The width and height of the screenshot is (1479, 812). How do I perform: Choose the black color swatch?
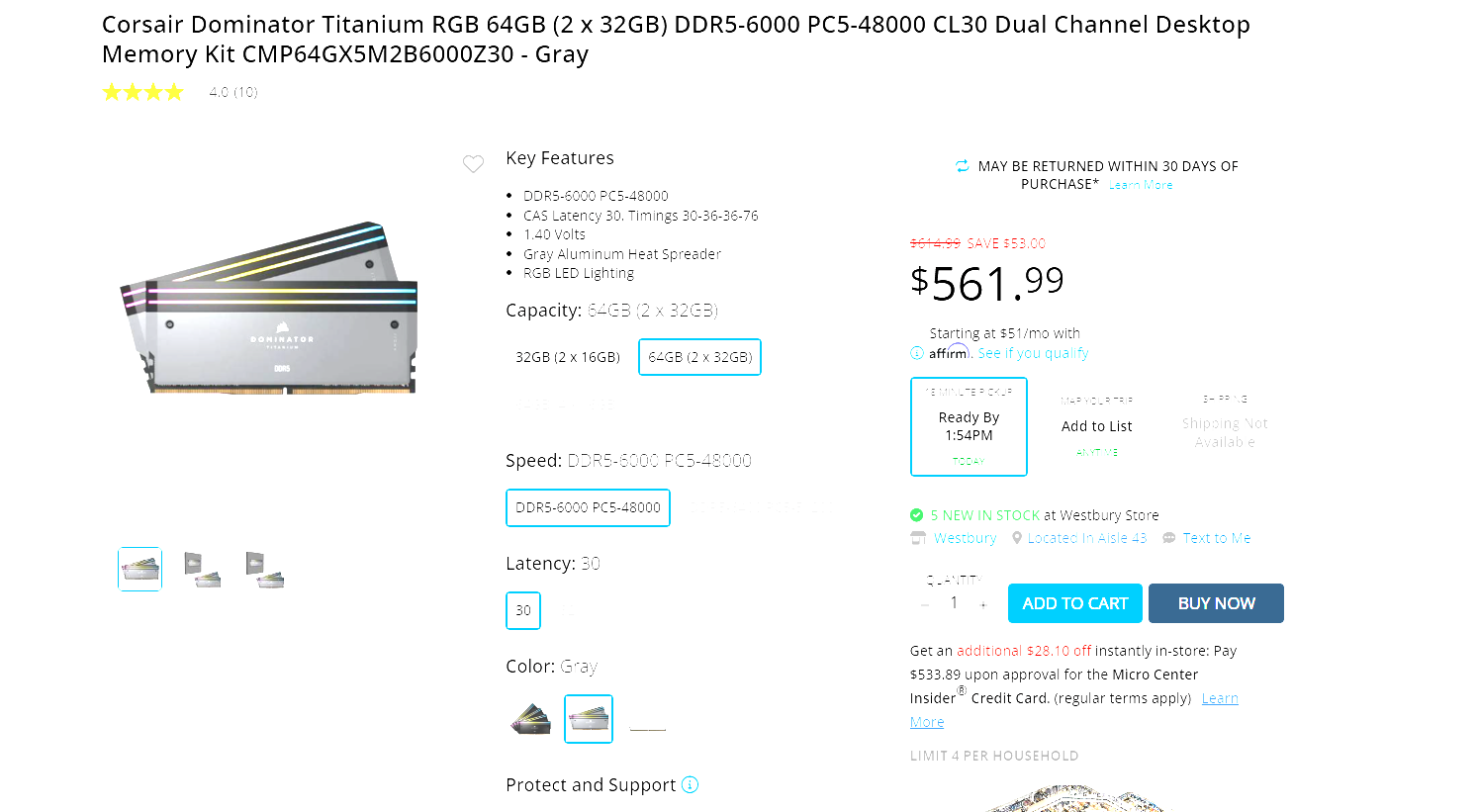pos(530,719)
